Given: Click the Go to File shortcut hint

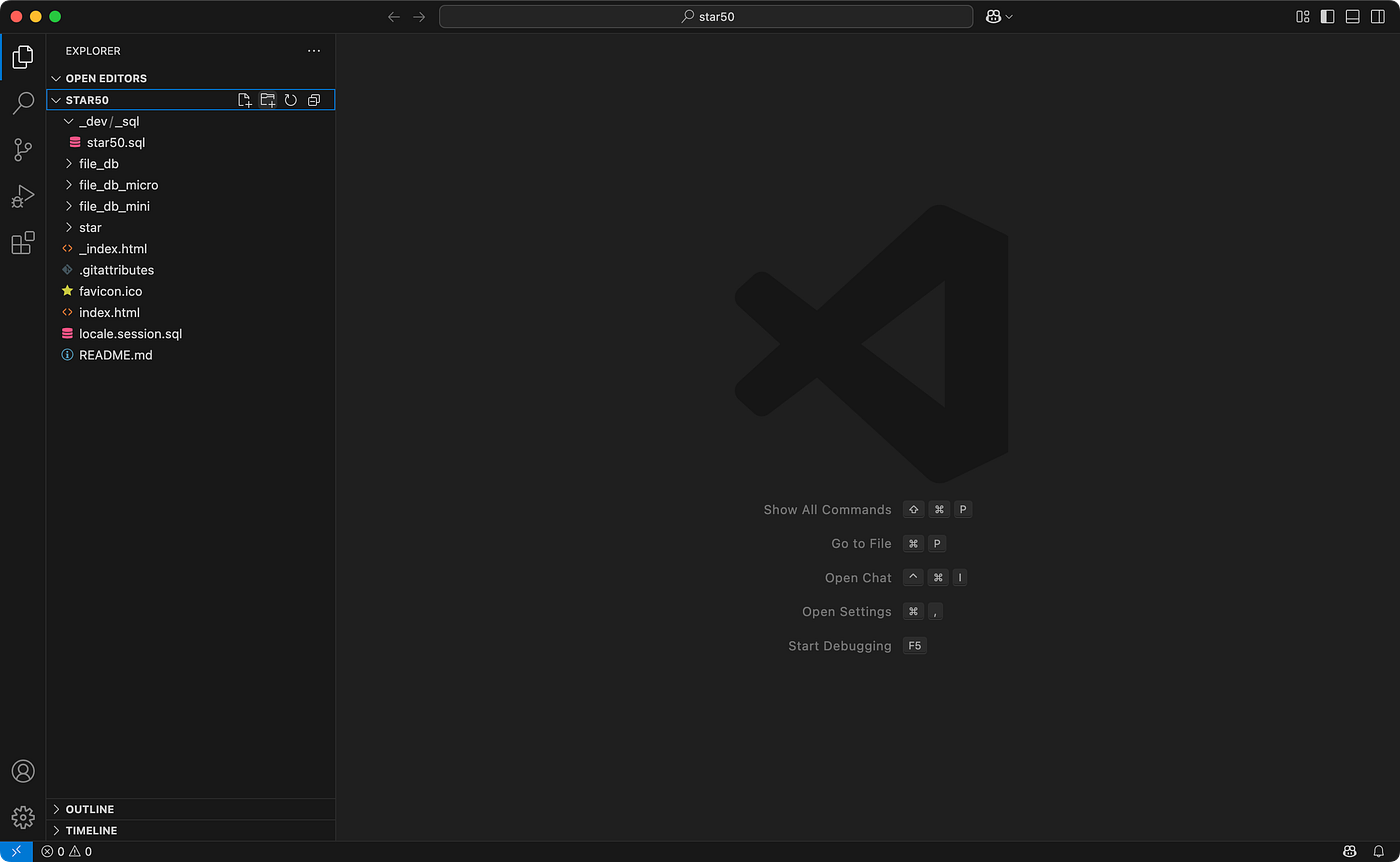Looking at the screenshot, I should click(x=889, y=544).
